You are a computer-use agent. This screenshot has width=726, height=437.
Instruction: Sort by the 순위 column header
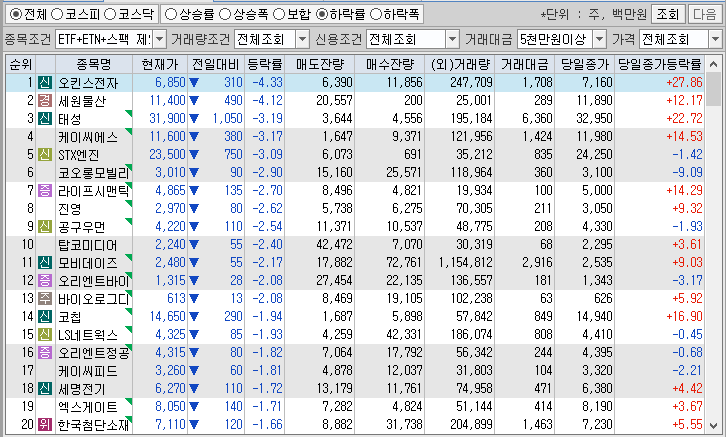coord(21,64)
